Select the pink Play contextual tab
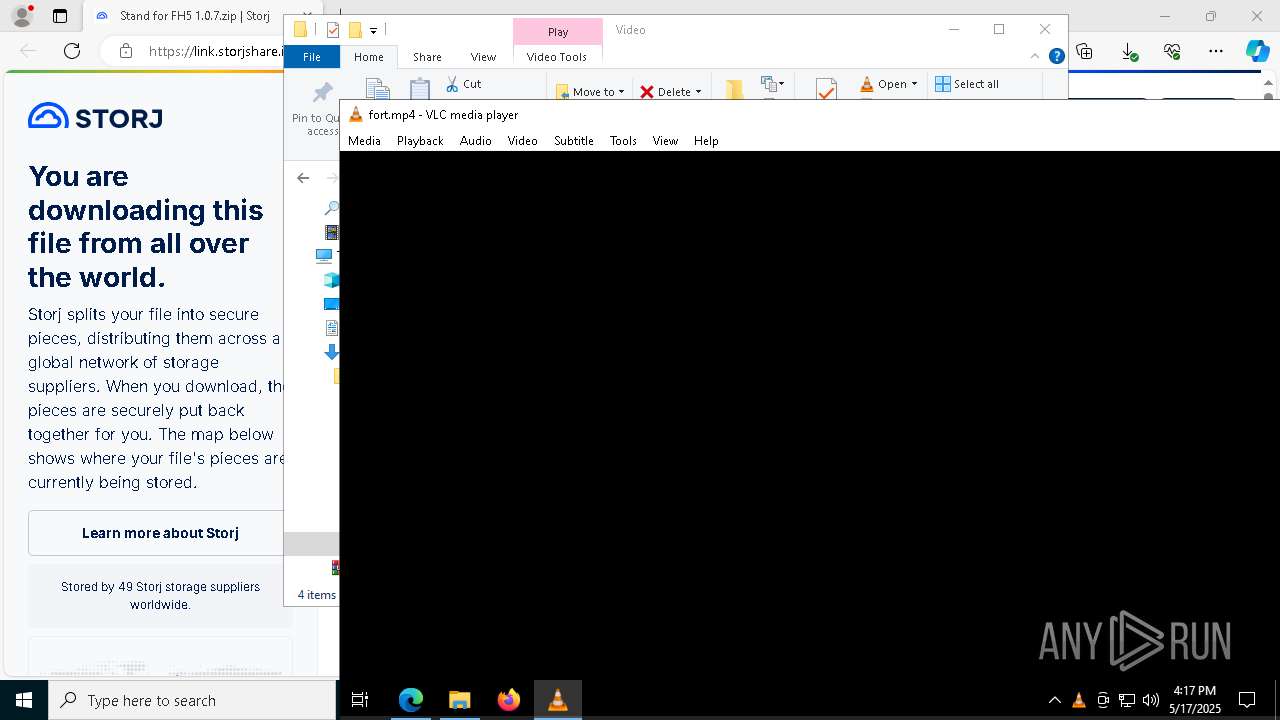Image resolution: width=1280 pixels, height=720 pixels. pos(558,32)
